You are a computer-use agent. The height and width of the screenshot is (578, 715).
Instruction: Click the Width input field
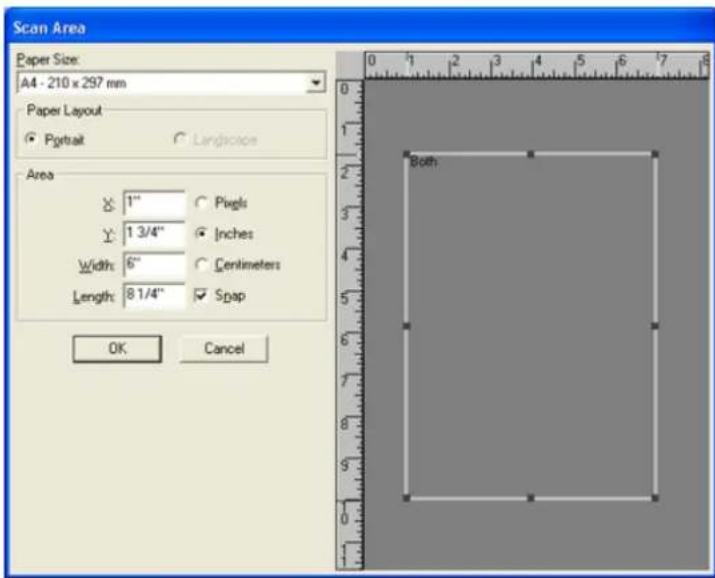[x=155, y=265]
